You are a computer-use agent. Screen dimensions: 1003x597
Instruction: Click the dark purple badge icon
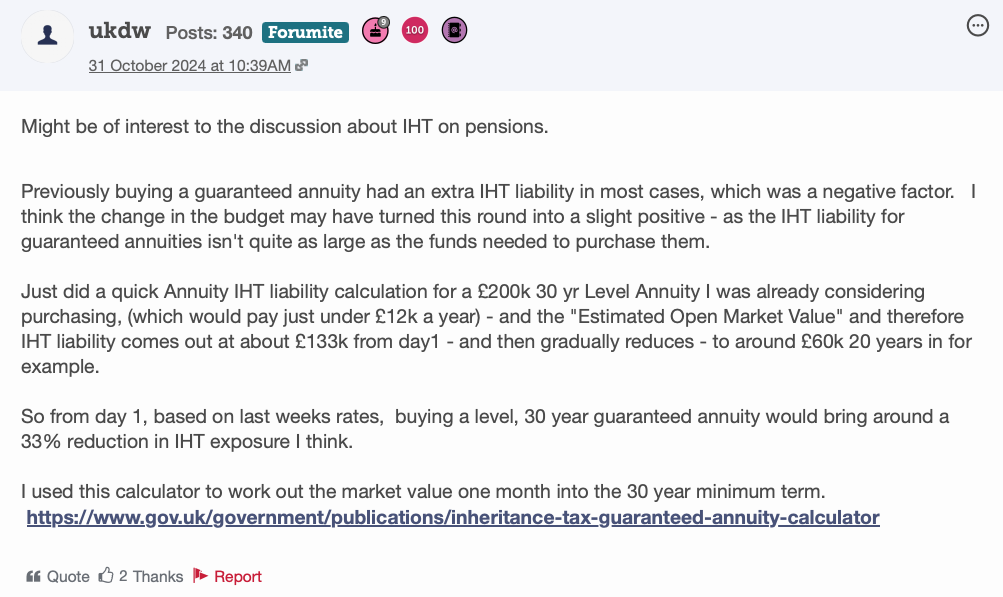click(454, 31)
